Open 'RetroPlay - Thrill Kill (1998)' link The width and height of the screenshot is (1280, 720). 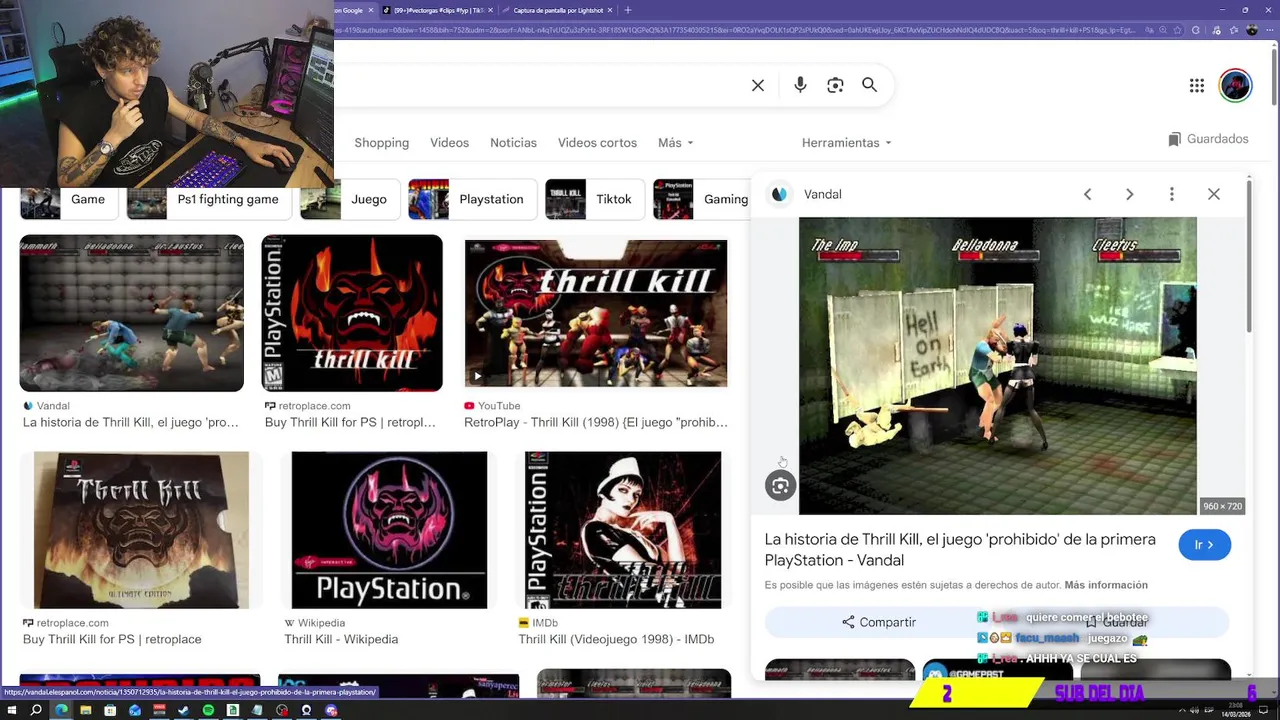(x=596, y=422)
